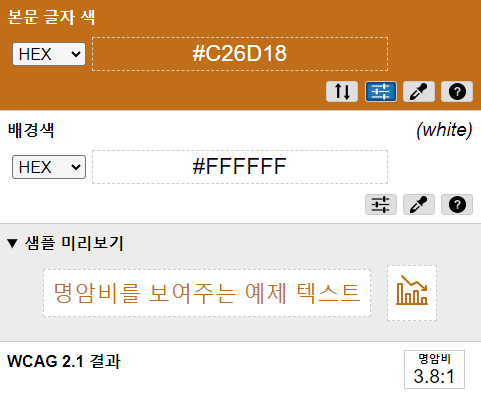
Task: Open help for foreground color section
Action: click(457, 91)
